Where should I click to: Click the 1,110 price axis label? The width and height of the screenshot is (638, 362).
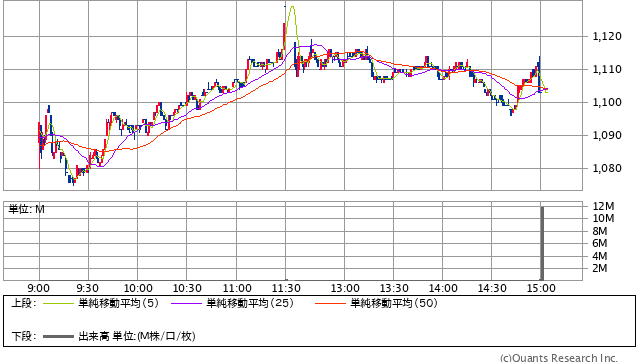(x=607, y=70)
